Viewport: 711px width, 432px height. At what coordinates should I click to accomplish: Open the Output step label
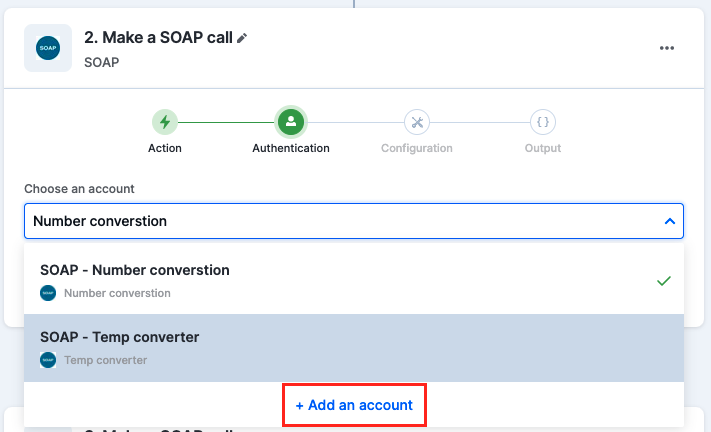coord(543,148)
